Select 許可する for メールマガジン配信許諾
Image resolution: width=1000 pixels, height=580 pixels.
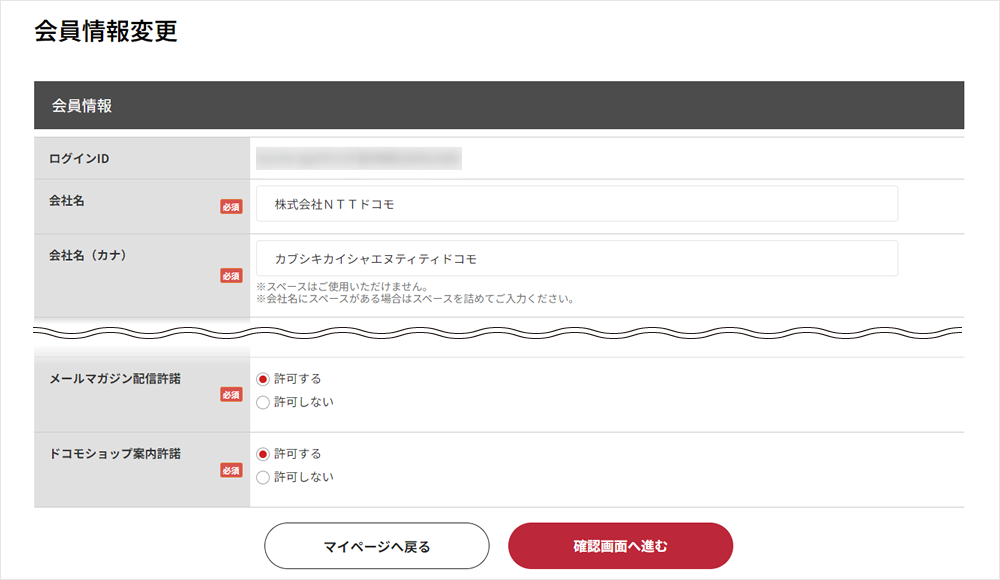coord(263,379)
